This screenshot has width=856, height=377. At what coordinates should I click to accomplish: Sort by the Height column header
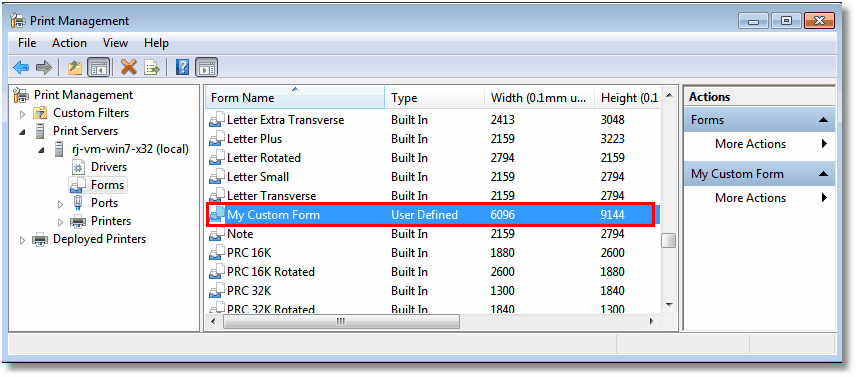[x=628, y=98]
